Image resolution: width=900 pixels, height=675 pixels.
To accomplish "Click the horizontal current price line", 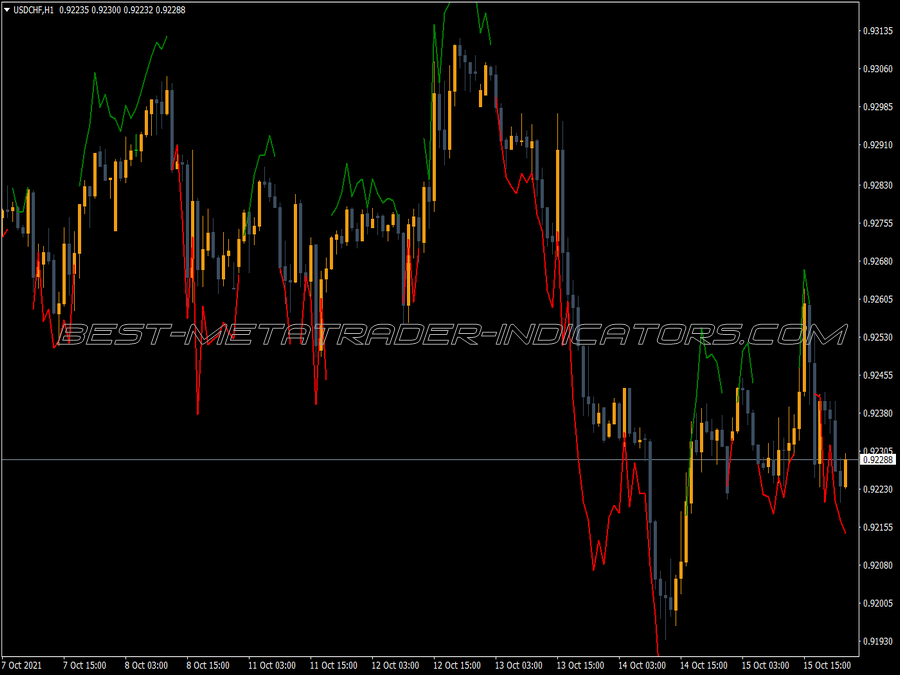I will 429,460.
